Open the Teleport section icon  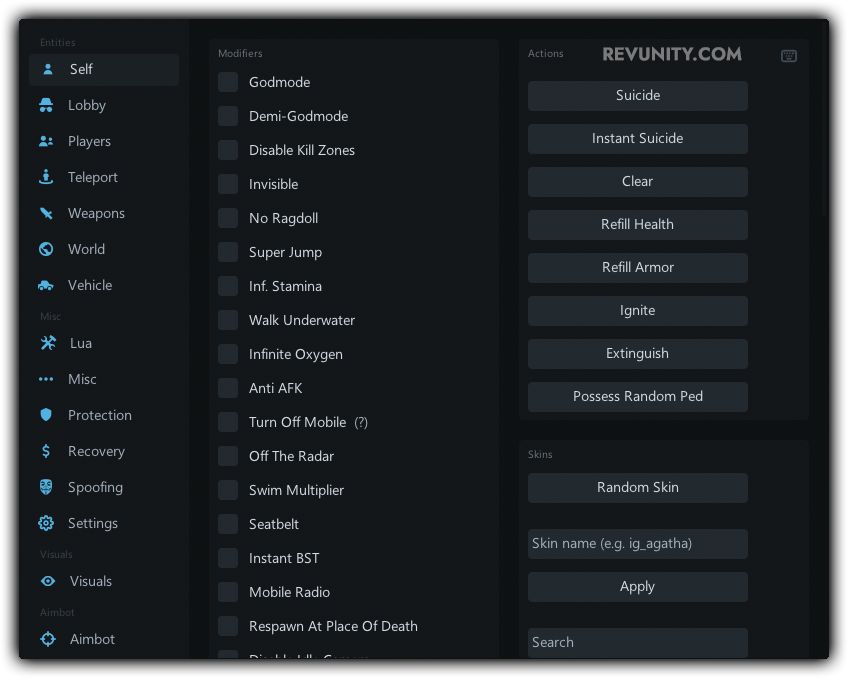pyautogui.click(x=46, y=177)
